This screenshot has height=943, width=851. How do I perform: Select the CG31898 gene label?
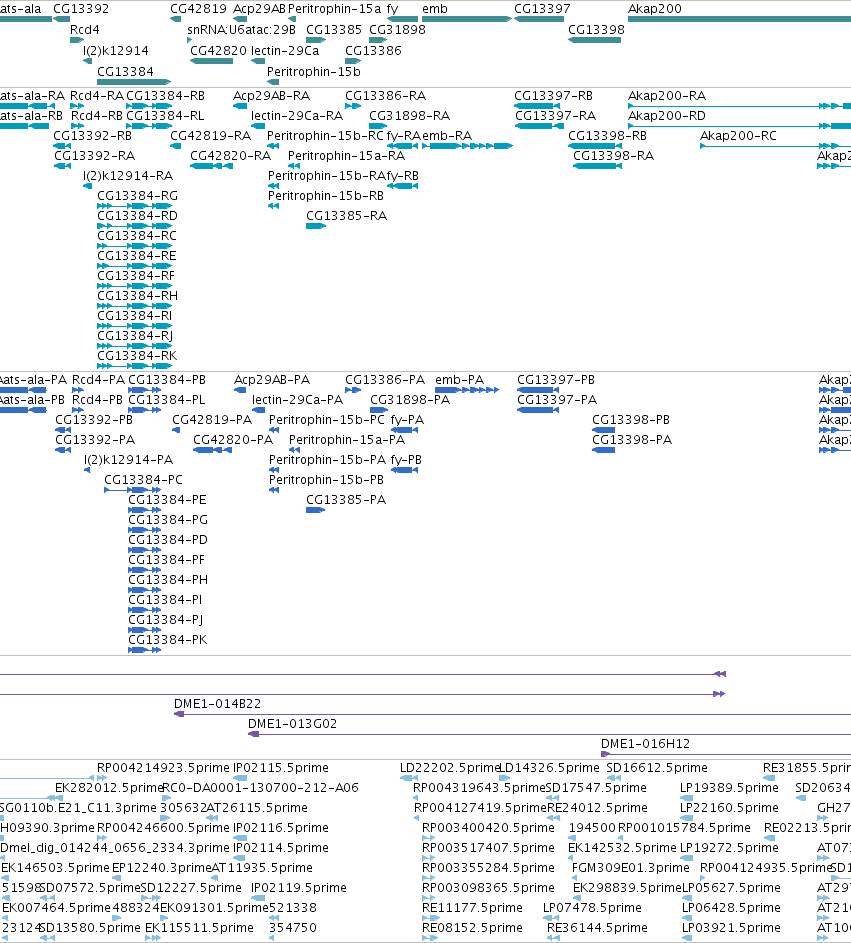398,30
